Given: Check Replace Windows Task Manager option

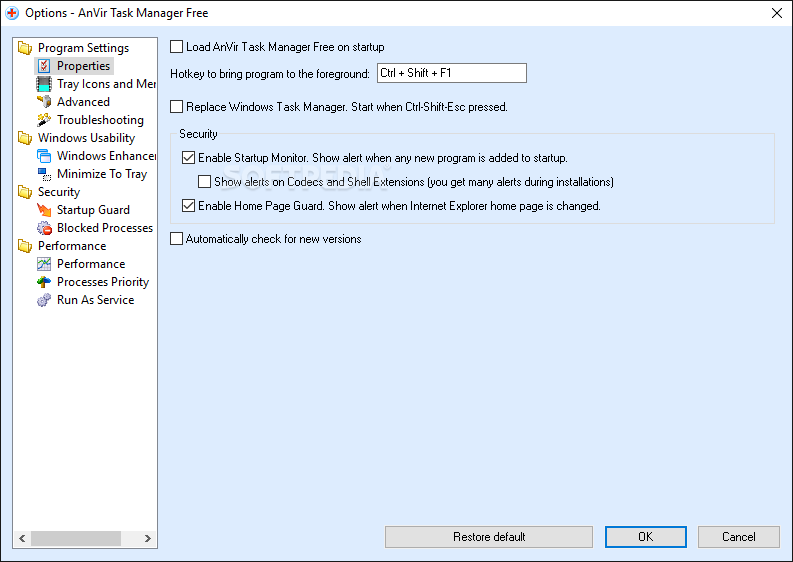Looking at the screenshot, I should 177,107.
